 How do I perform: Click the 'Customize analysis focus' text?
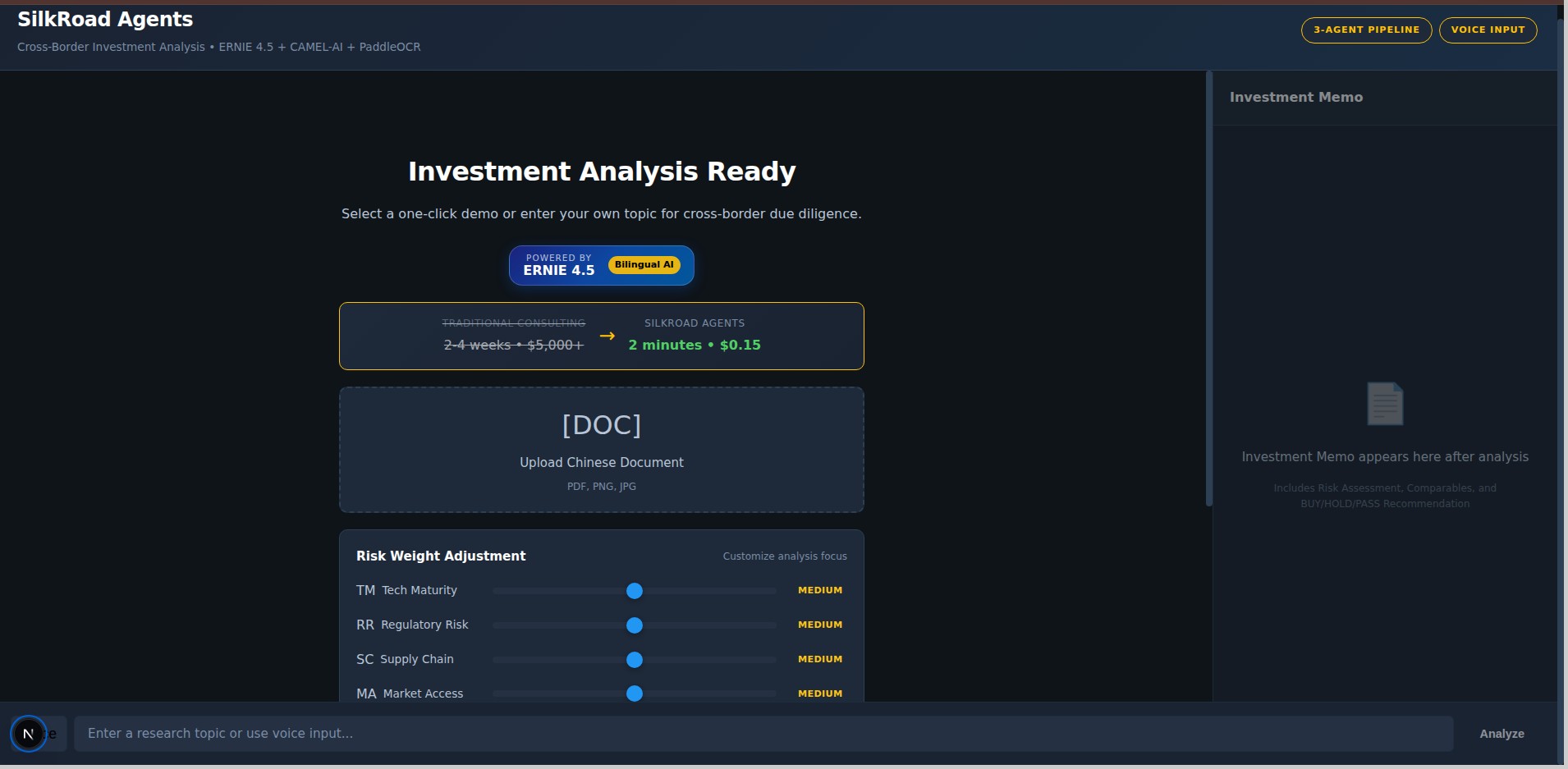[785, 556]
